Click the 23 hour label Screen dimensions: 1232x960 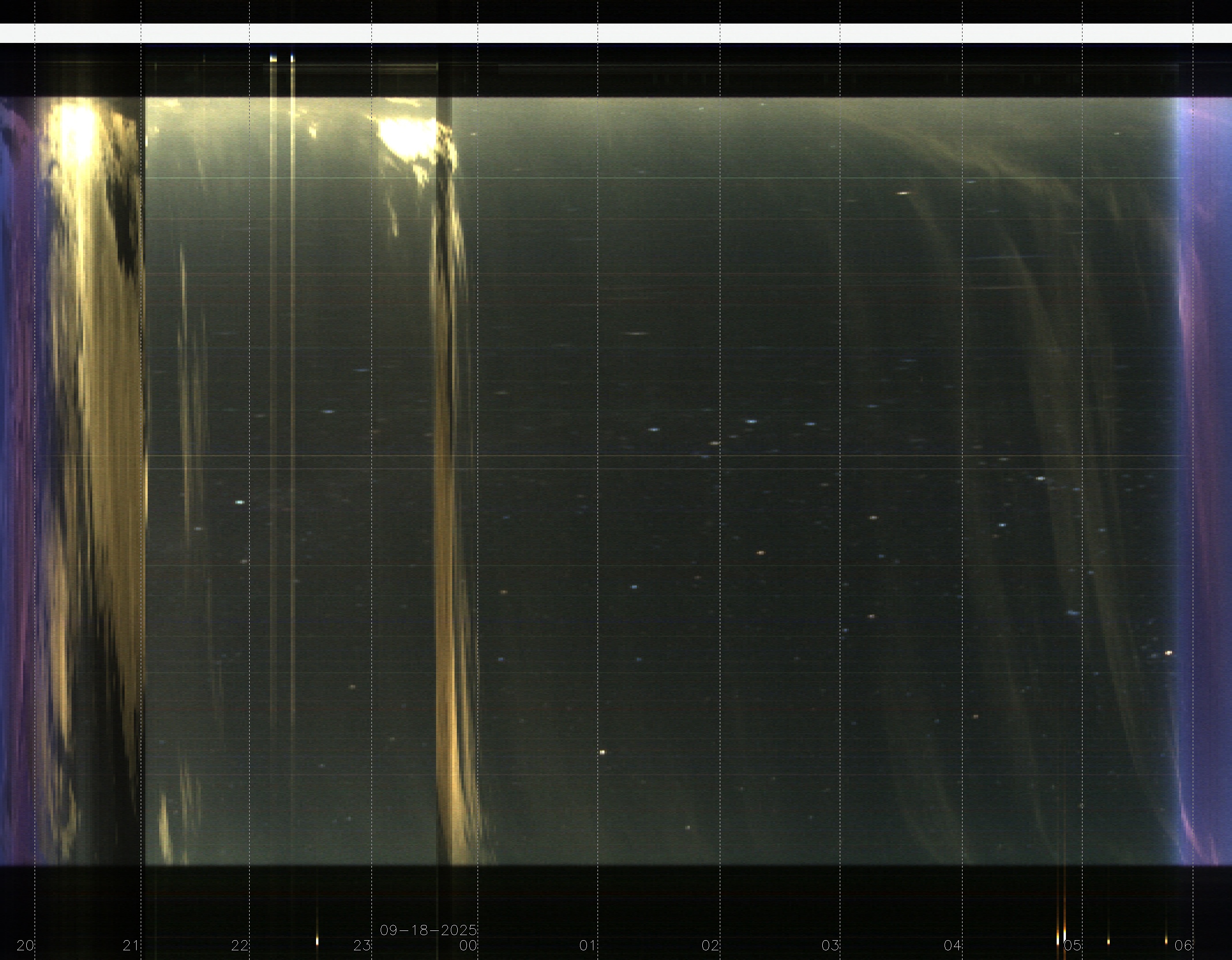point(362,945)
